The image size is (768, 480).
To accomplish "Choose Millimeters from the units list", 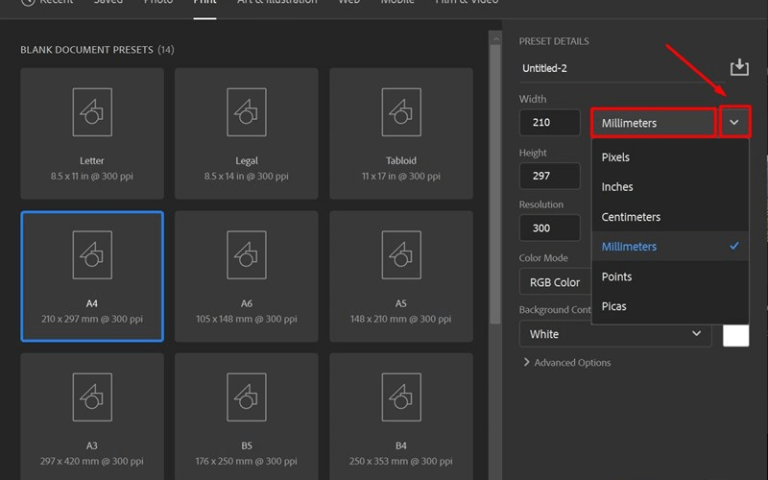I will click(670, 246).
